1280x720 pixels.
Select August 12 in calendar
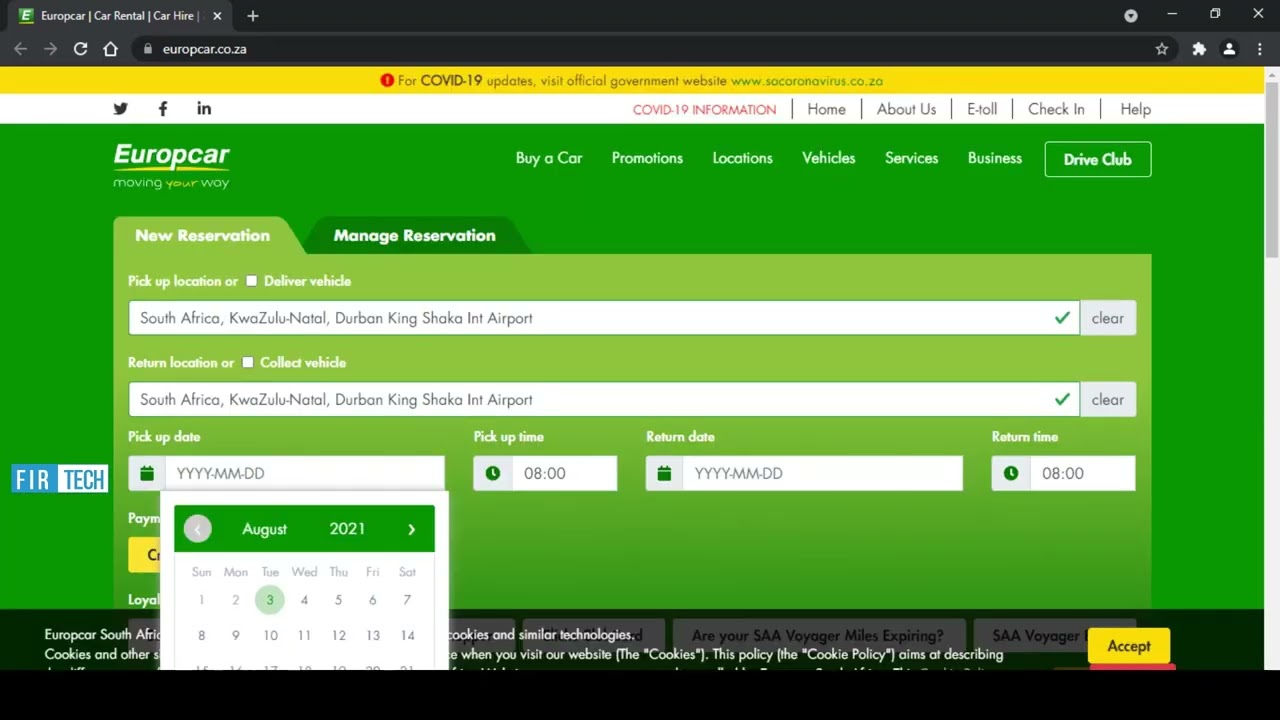click(x=338, y=635)
